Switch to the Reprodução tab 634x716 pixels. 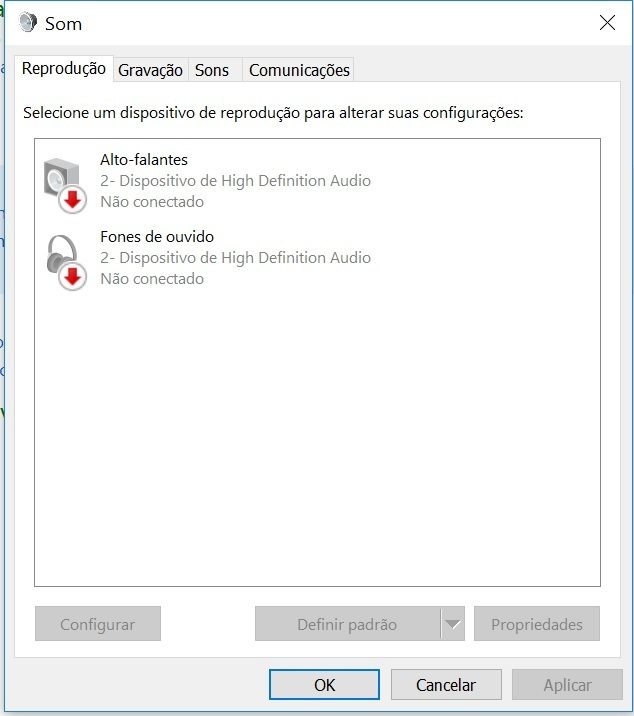[x=63, y=68]
